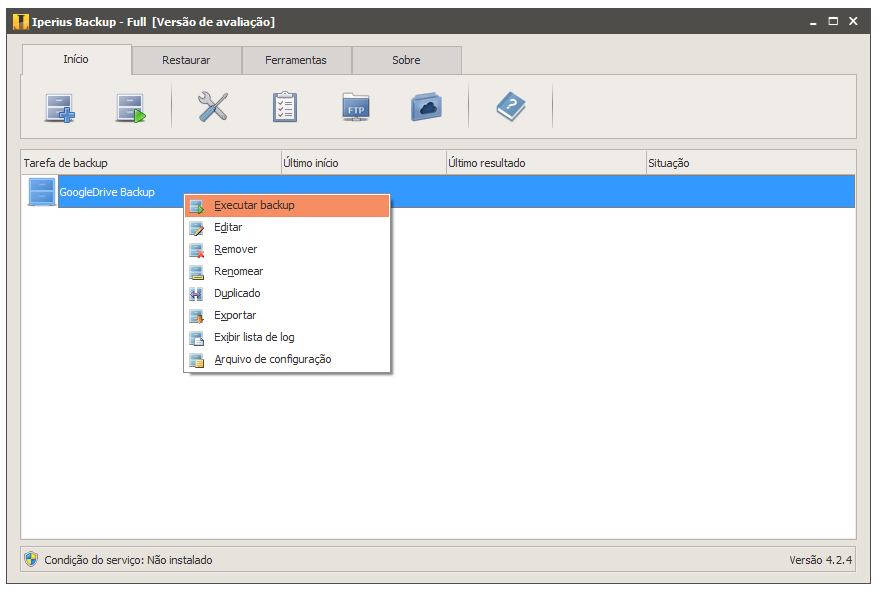Choose Executar backup from context menu
880x593 pixels.
click(287, 205)
